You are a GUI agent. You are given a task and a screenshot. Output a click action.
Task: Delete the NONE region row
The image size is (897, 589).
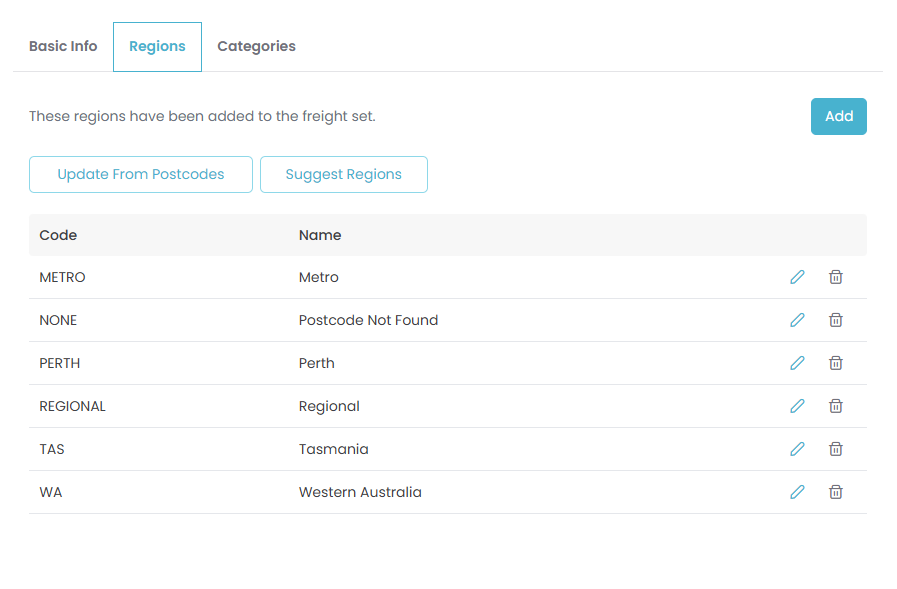(836, 320)
